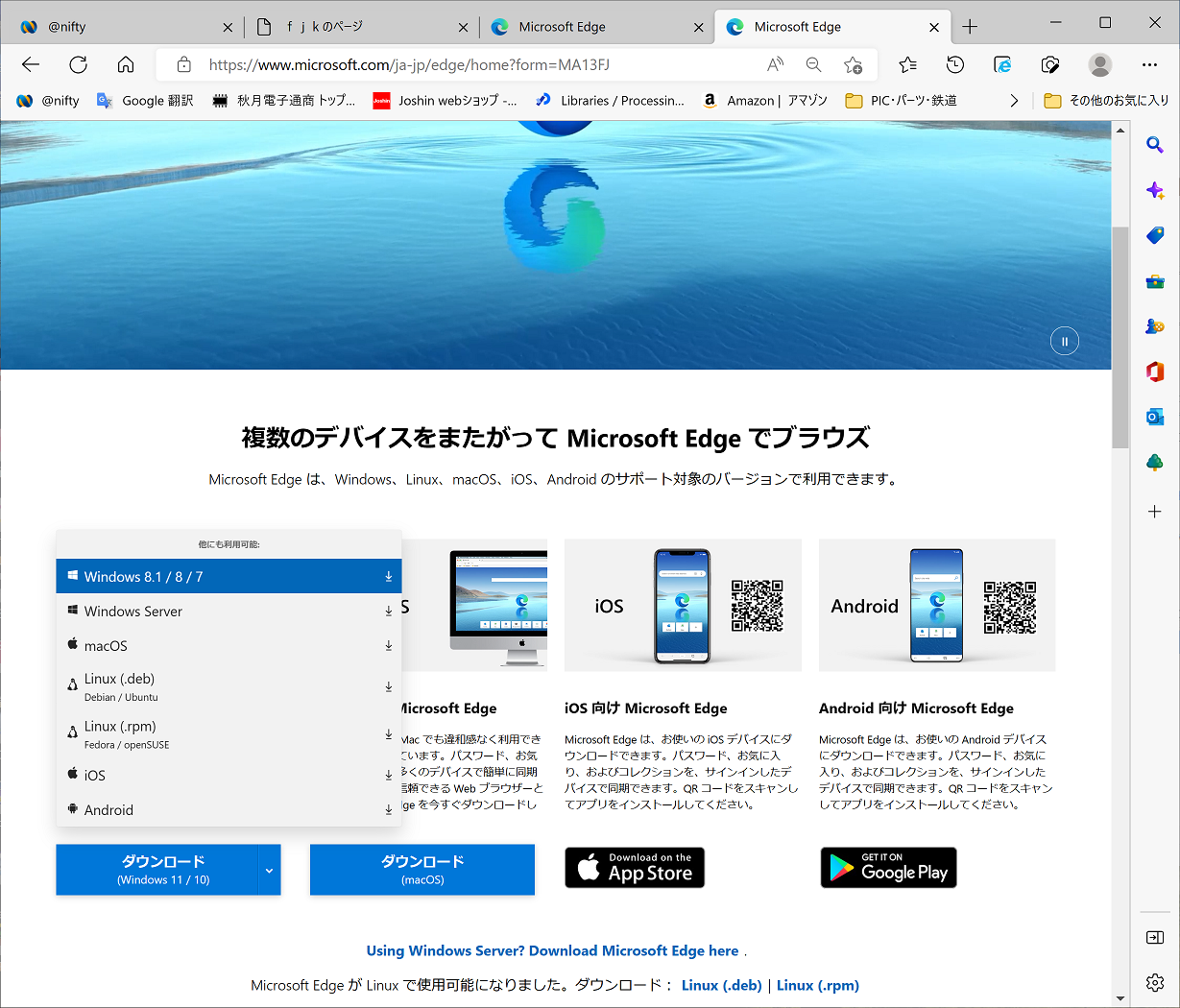View site information lock icon
This screenshot has width=1180, height=1008.
click(x=183, y=64)
